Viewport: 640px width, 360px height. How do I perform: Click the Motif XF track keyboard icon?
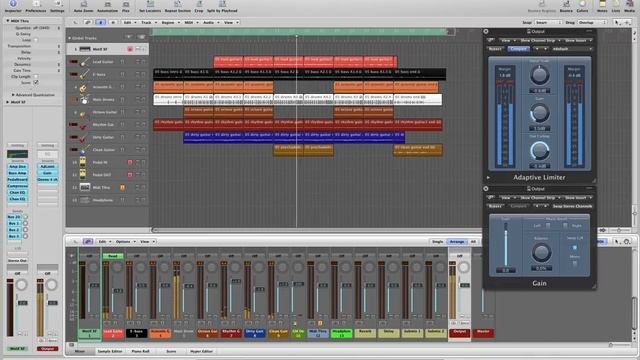(x=85, y=49)
